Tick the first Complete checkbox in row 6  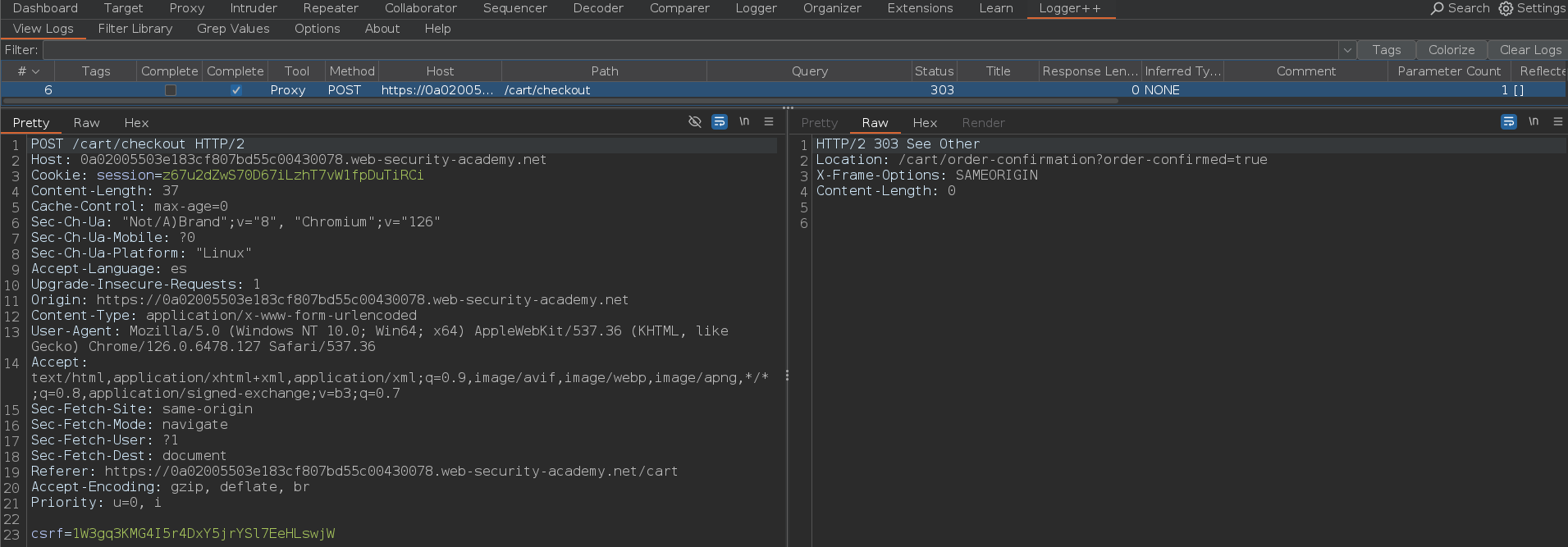pos(171,90)
